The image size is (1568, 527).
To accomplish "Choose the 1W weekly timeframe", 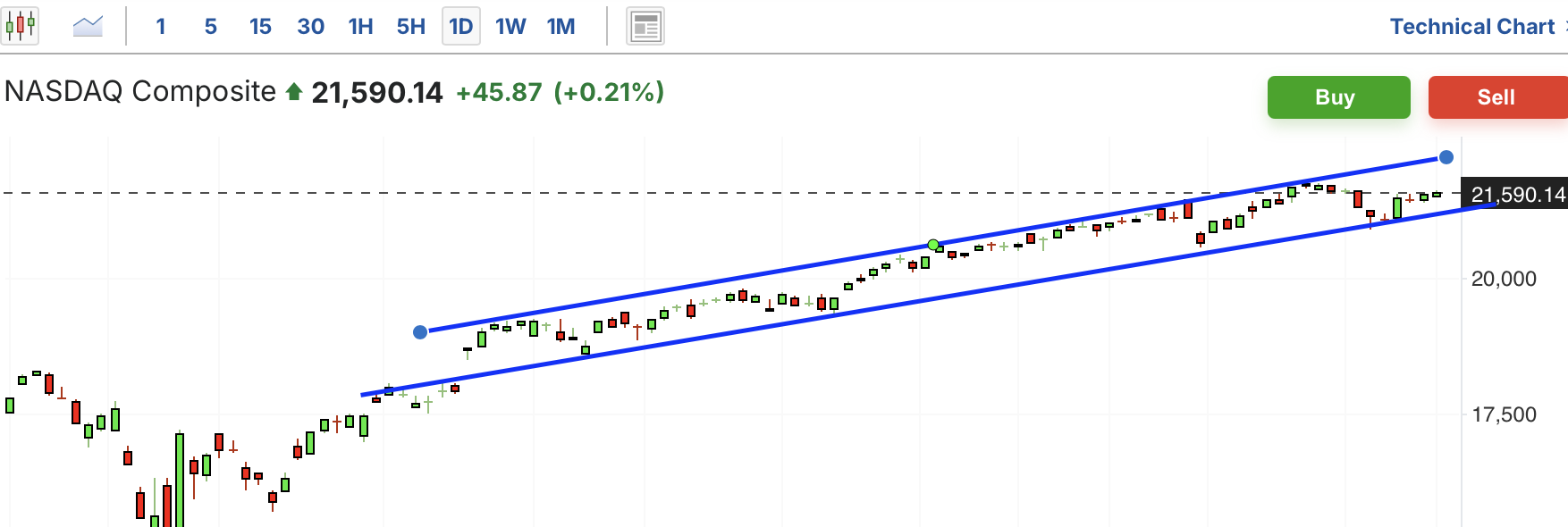I will [x=511, y=26].
